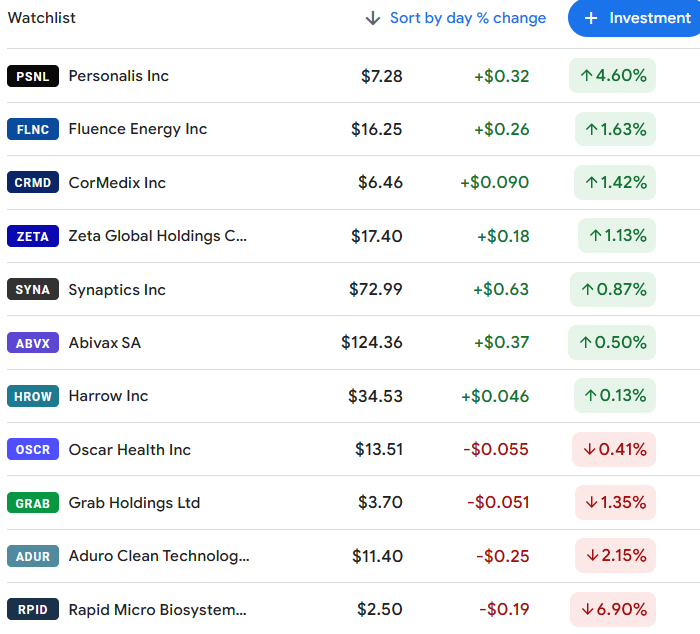Click the FLNC ticker badge
The height and width of the screenshot is (634, 700).
point(33,129)
